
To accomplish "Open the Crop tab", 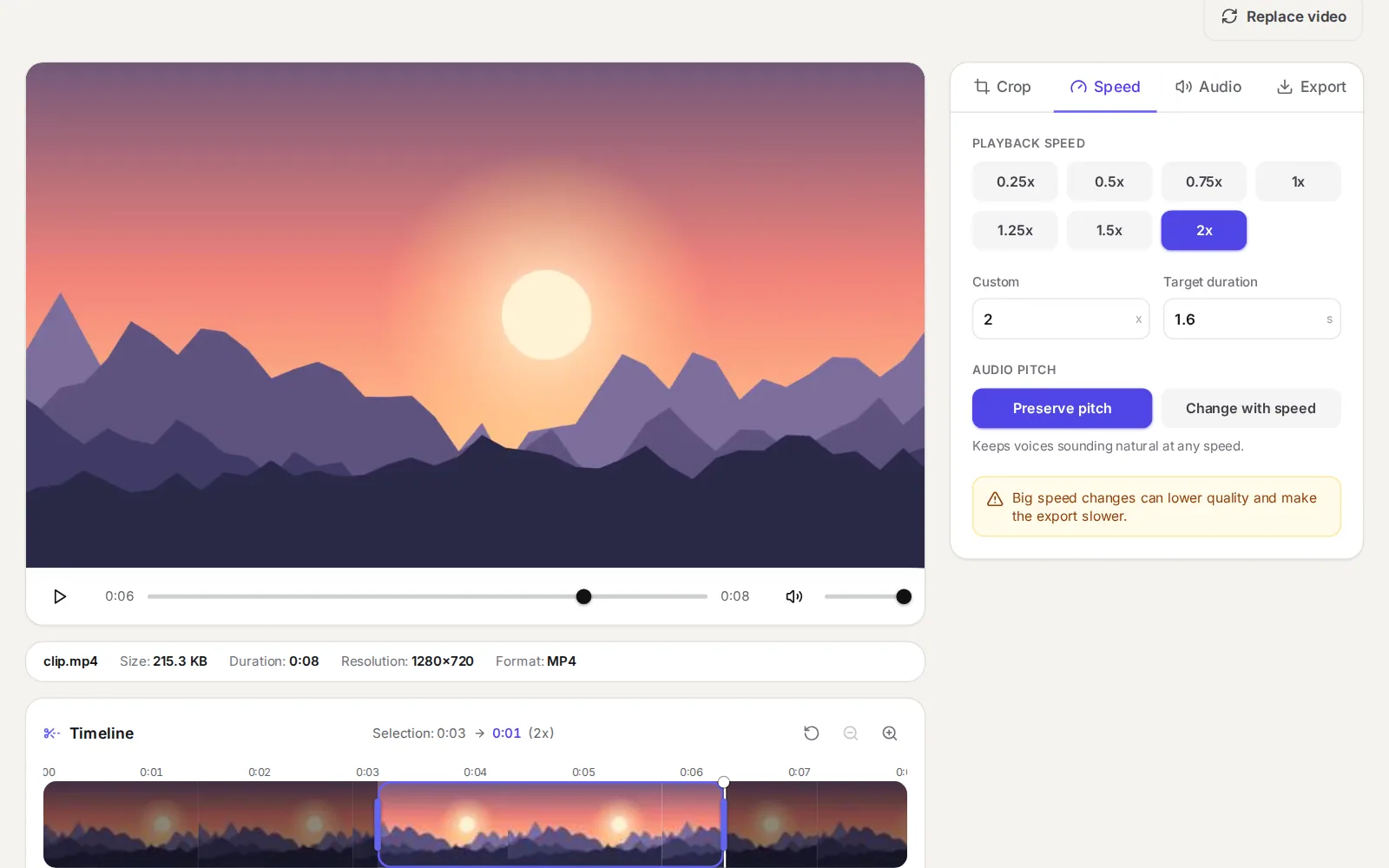I will point(1003,87).
